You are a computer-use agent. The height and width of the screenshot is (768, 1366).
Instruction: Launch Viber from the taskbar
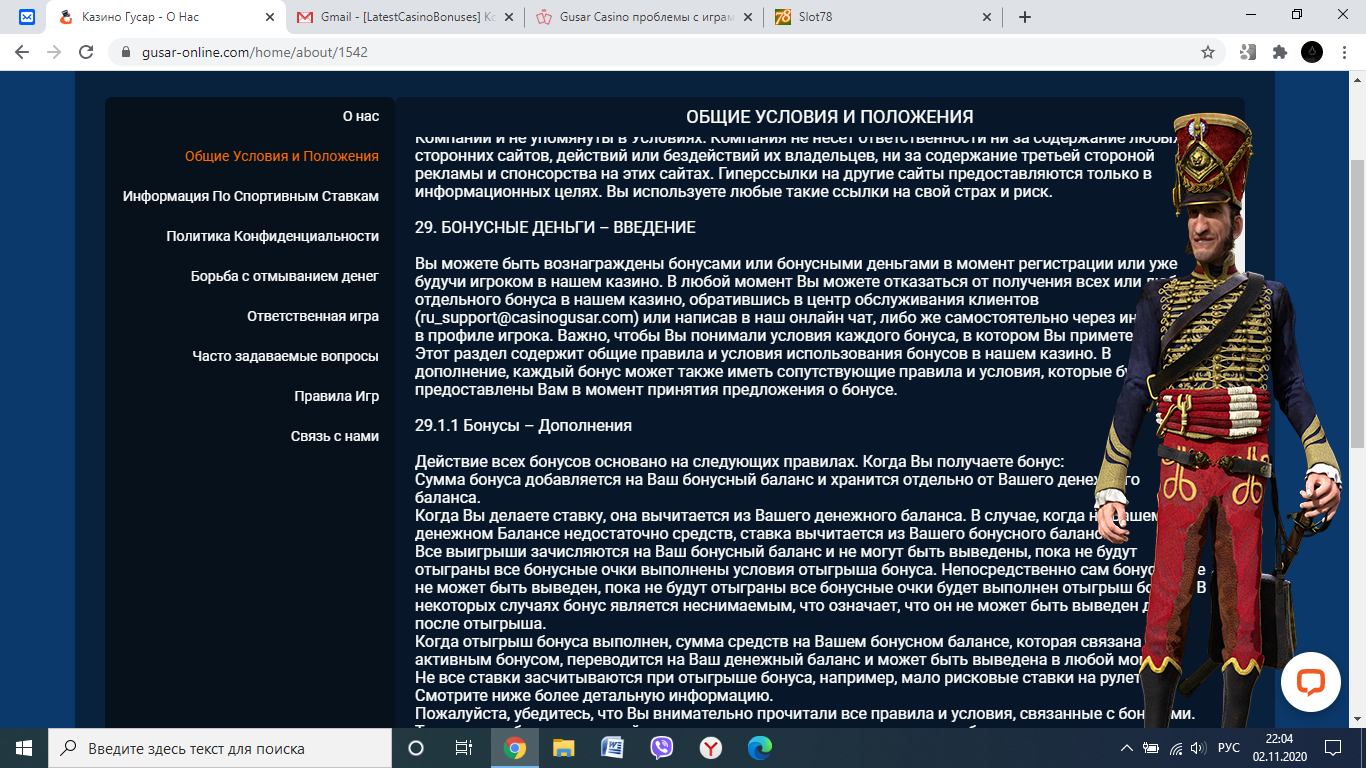tap(662, 748)
